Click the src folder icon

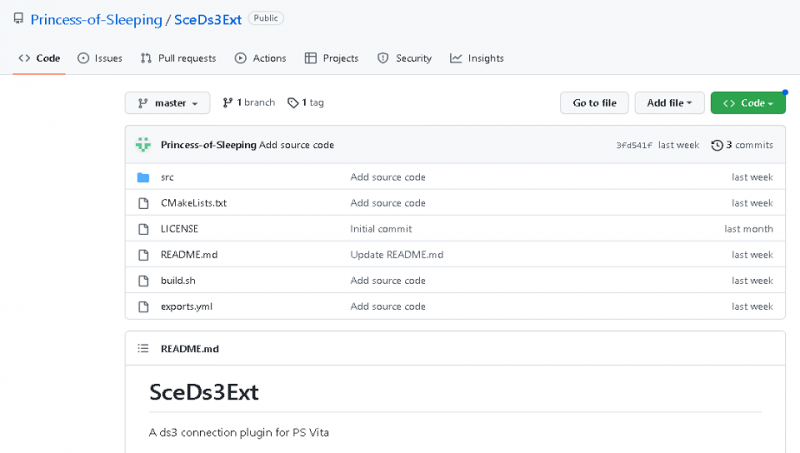tap(143, 178)
